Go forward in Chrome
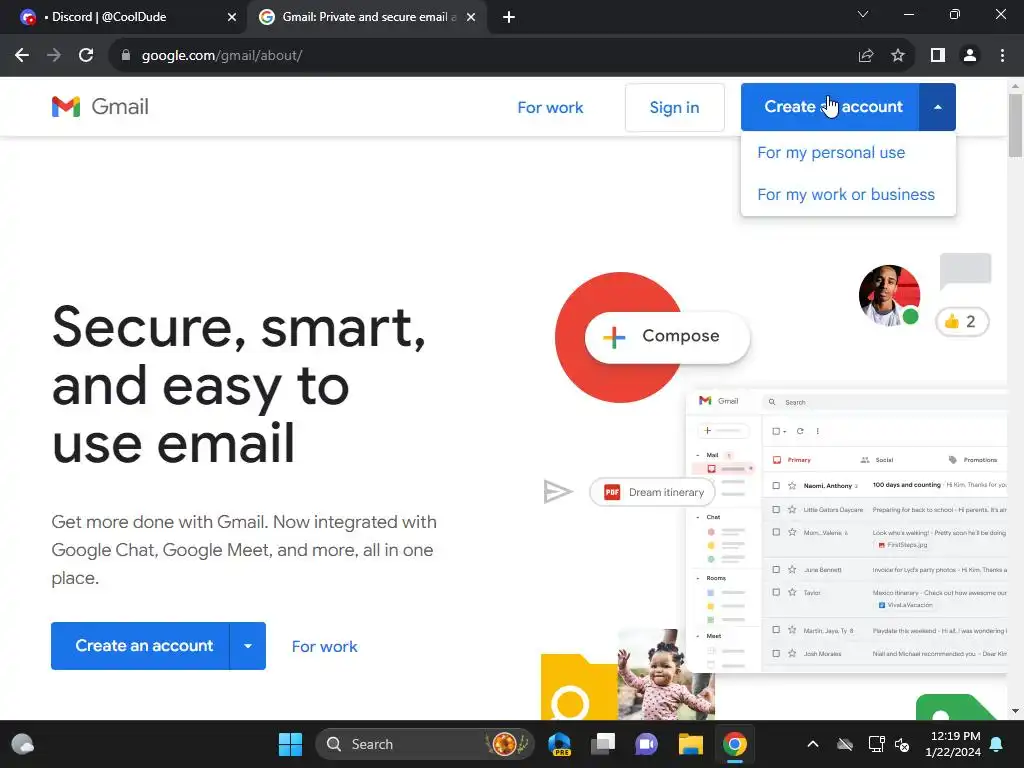 click(x=54, y=56)
